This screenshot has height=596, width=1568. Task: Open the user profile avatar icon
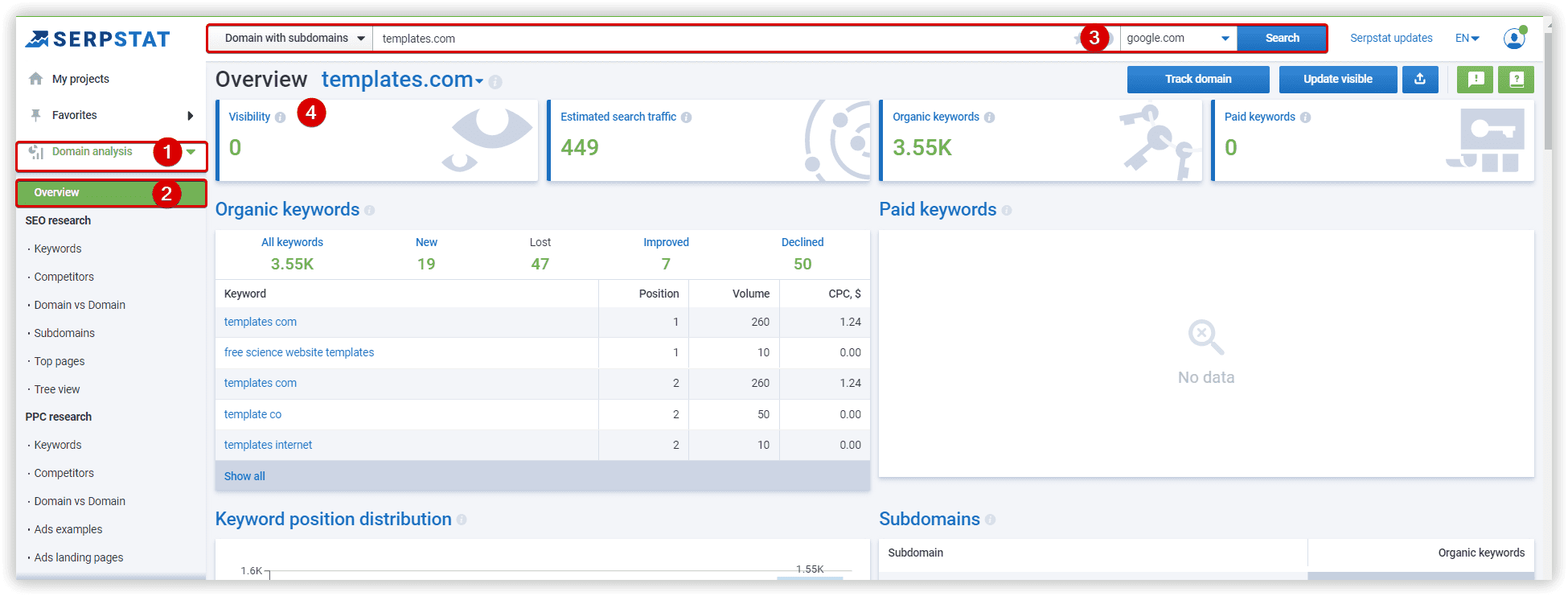point(1515,38)
